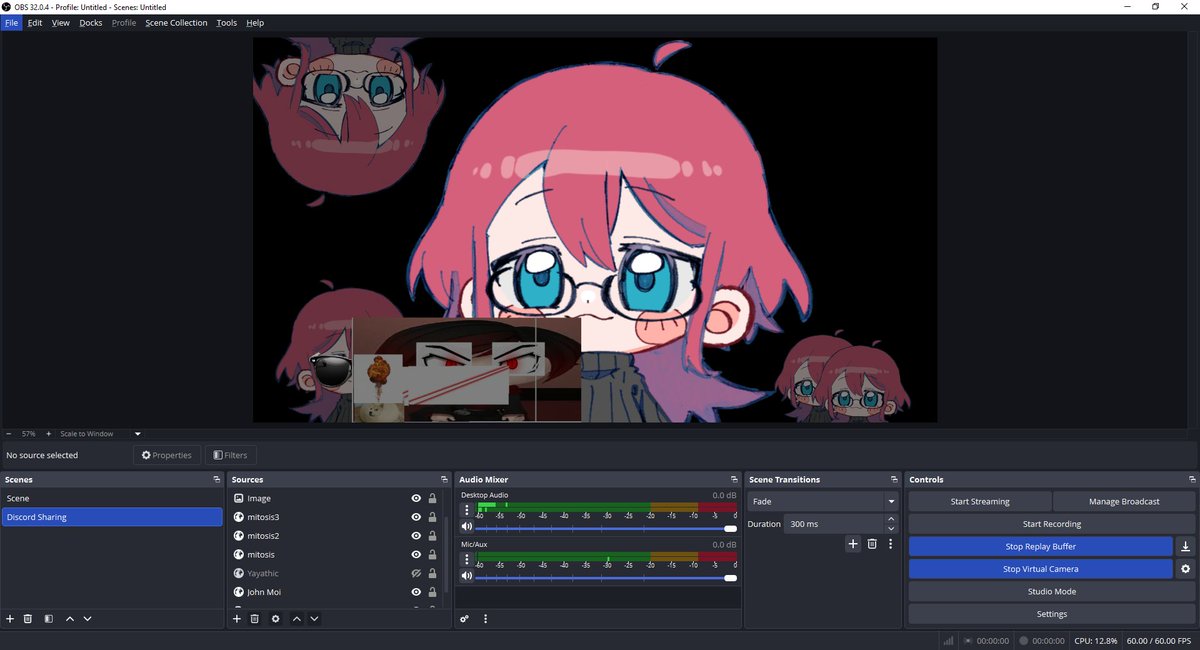Zoom out the preview with the minus icon
The width and height of the screenshot is (1200, 650).
[x=9, y=434]
